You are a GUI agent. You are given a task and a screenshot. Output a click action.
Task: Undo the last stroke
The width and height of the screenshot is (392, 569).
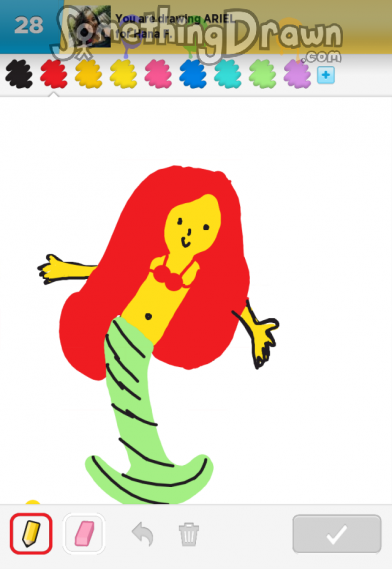tap(143, 534)
